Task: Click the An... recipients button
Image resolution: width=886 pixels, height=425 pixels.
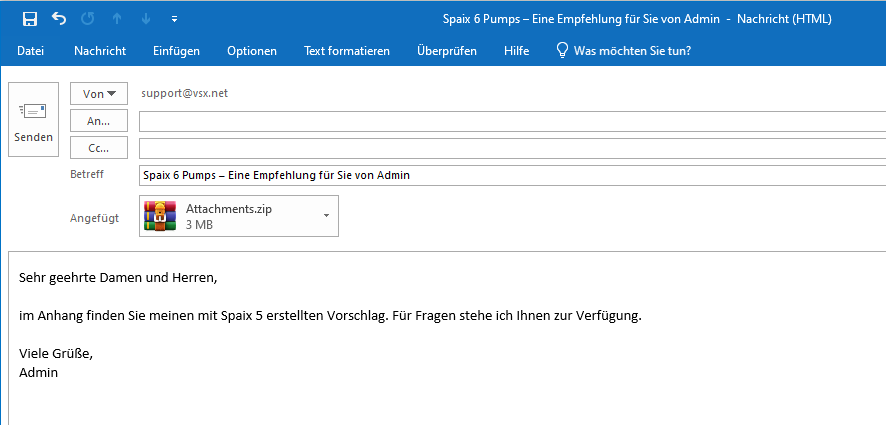Action: pyautogui.click(x=99, y=121)
